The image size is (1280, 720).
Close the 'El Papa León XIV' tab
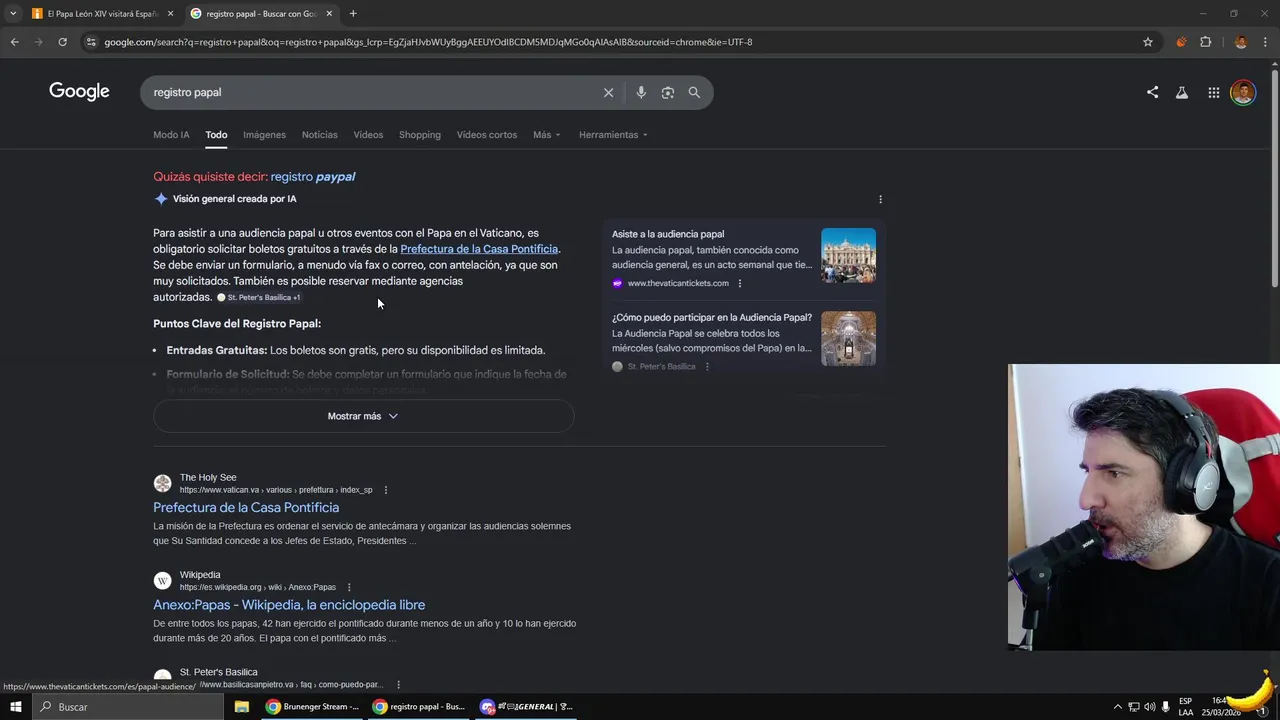pyautogui.click(x=170, y=14)
